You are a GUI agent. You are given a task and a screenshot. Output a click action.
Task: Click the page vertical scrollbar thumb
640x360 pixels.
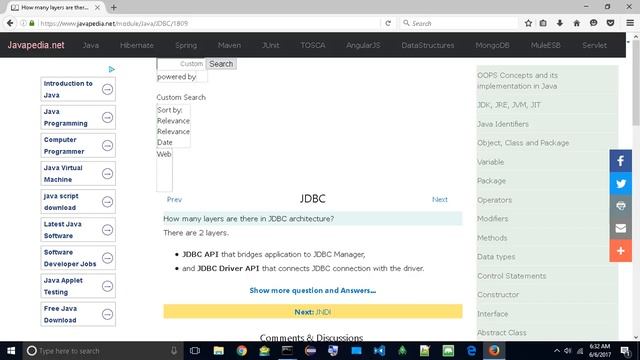tap(636, 83)
